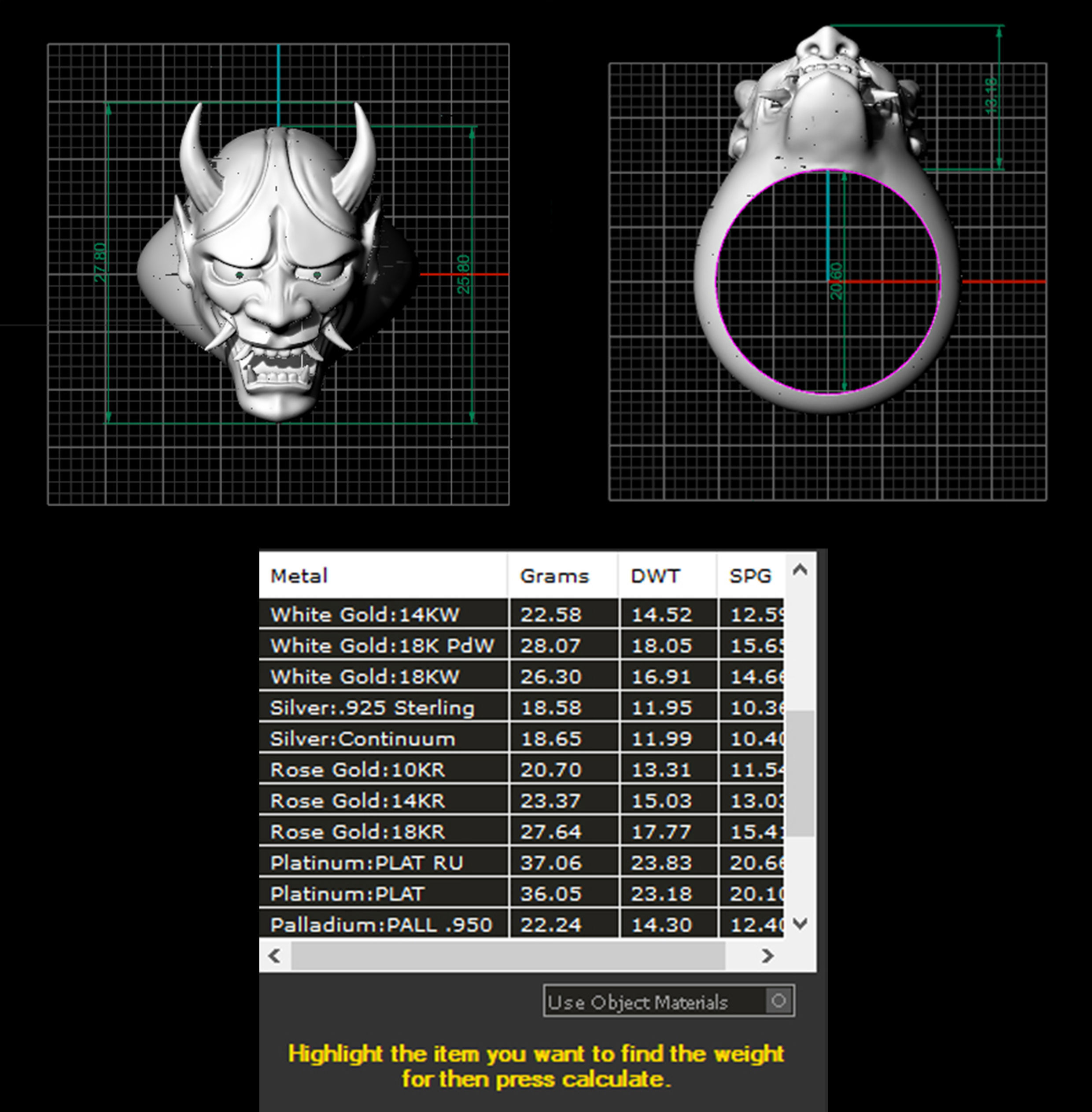Click the Metal column header

383,575
